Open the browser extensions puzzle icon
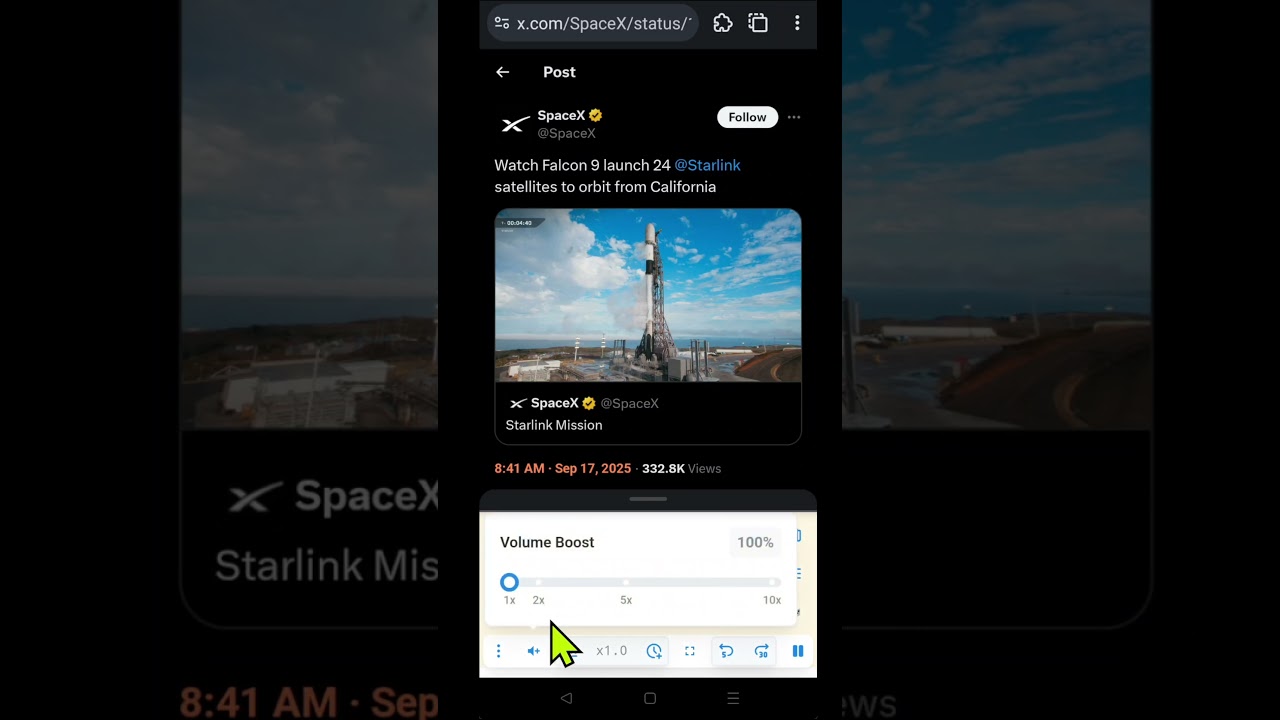The width and height of the screenshot is (1280, 720). click(723, 23)
